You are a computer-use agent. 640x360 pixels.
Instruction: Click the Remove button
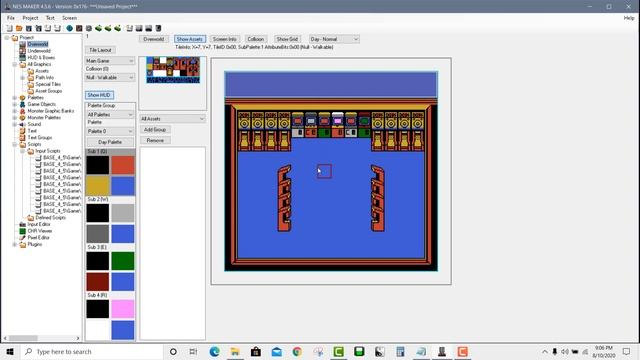click(x=155, y=140)
